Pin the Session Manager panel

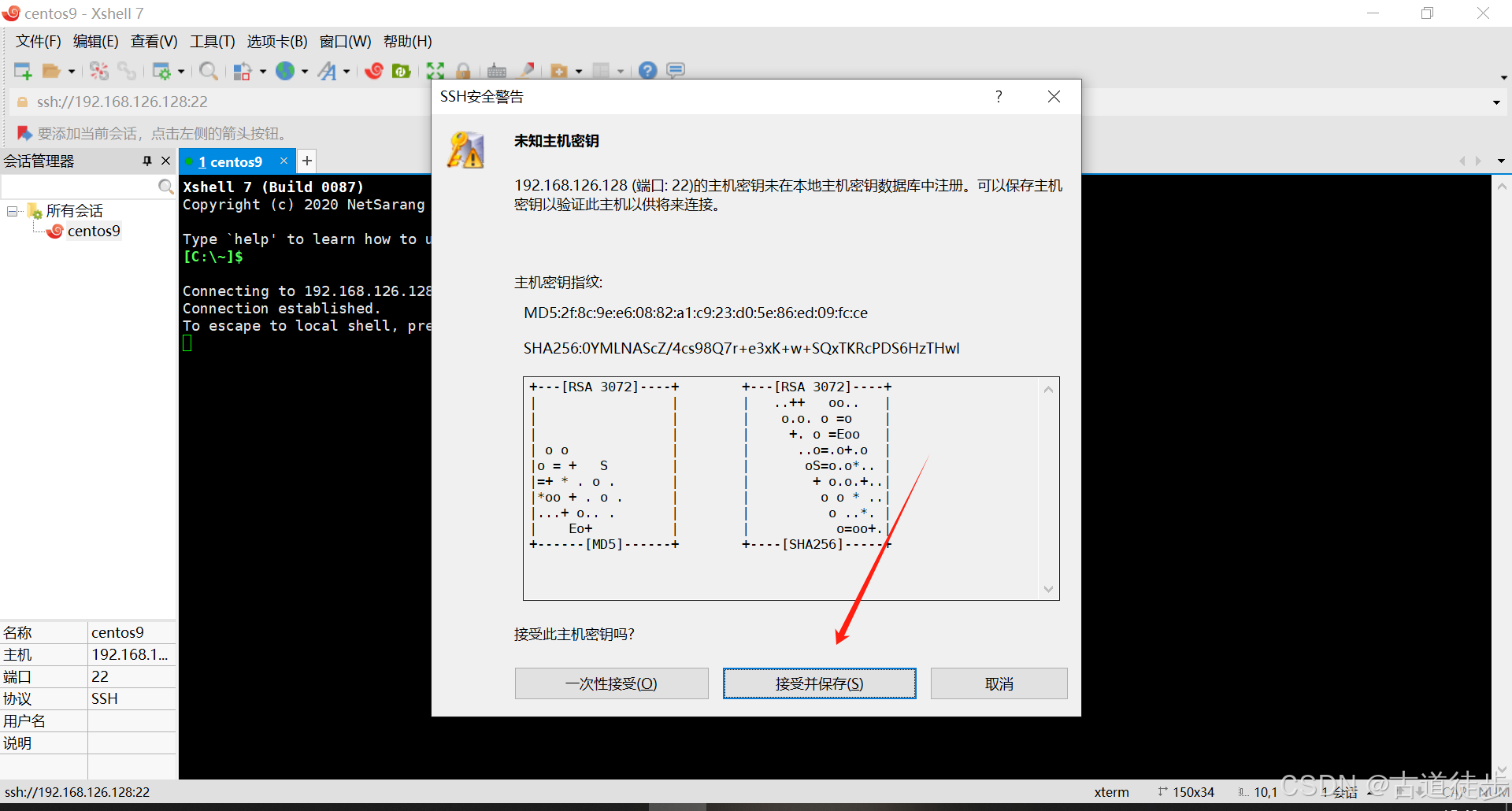146,161
